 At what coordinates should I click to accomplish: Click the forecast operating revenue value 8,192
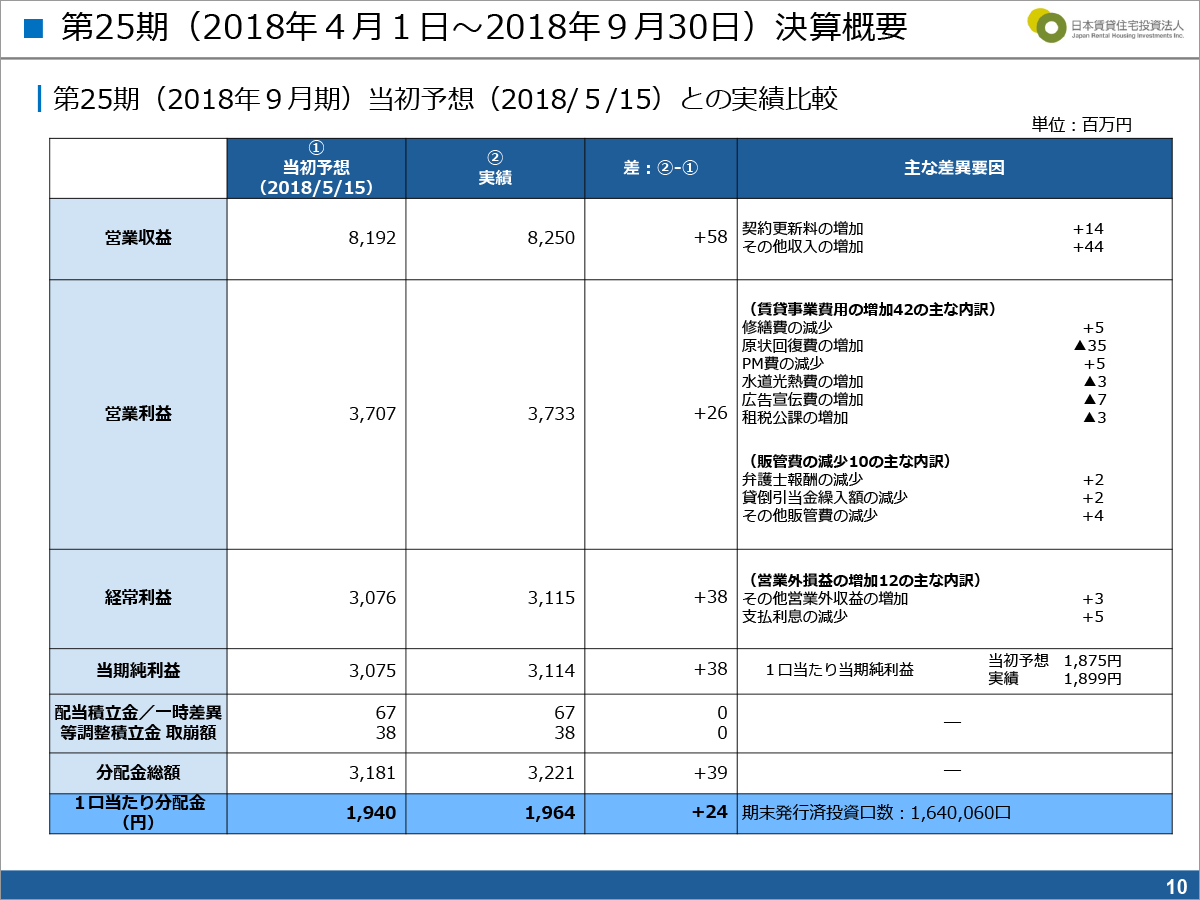click(x=372, y=238)
